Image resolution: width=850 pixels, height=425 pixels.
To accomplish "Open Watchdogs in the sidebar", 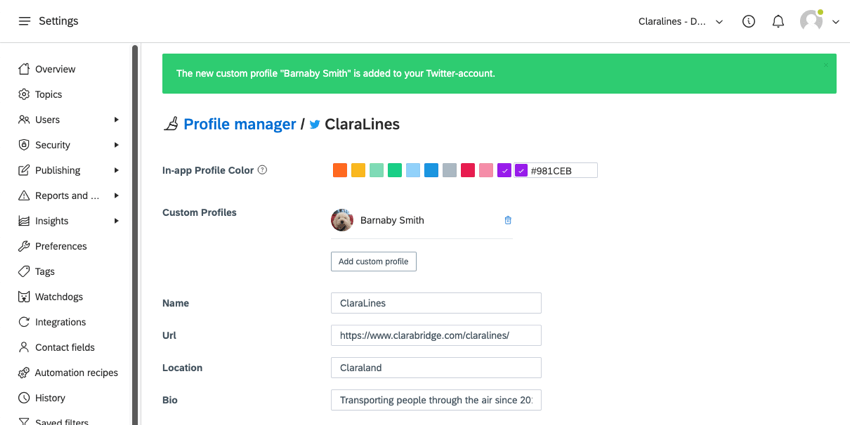I will 59,297.
